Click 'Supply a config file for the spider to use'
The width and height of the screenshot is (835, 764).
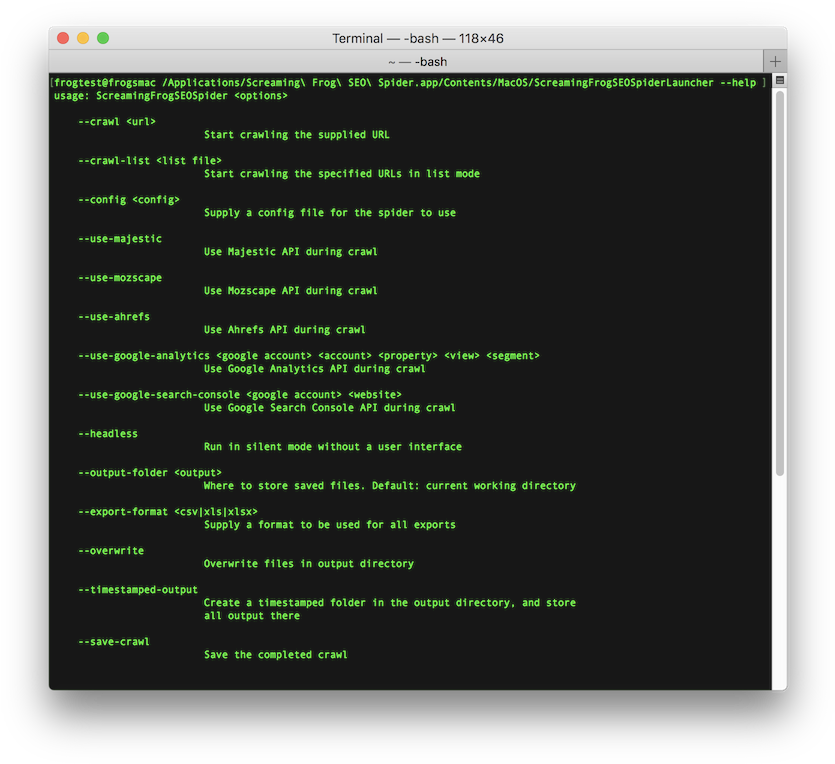pos(330,212)
